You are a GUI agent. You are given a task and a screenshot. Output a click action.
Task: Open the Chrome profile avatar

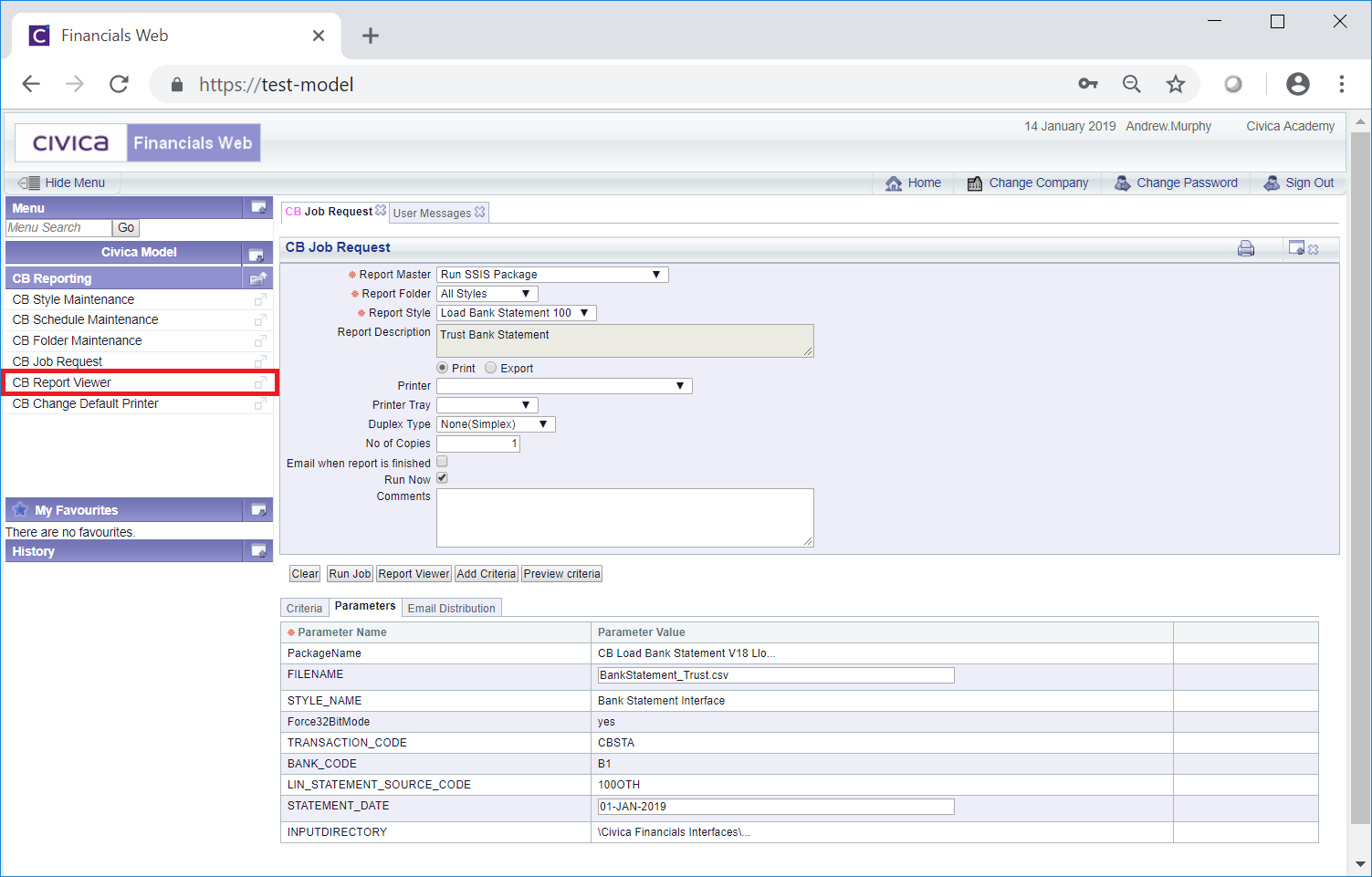point(1297,84)
